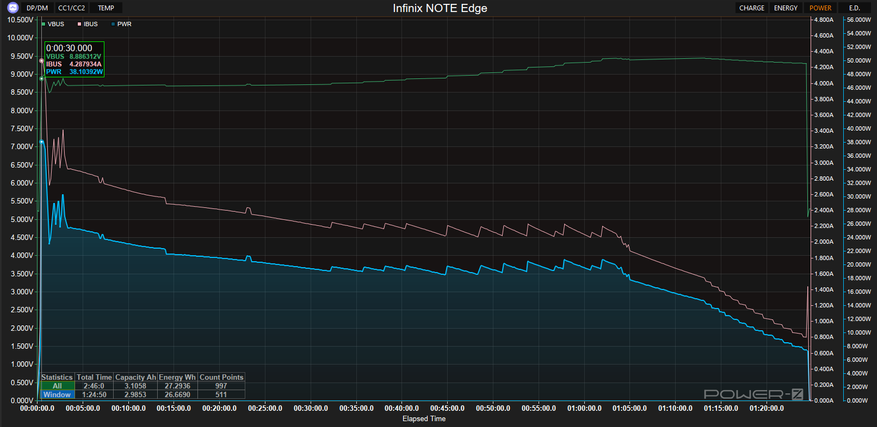877x427 pixels.
Task: Click the Window statistics row label
Action: (x=57, y=394)
